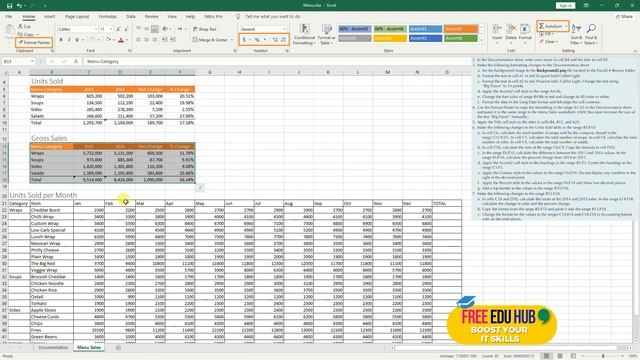Open AutoSum dropdown arrow
This screenshot has height=360, width=640.
566,26
